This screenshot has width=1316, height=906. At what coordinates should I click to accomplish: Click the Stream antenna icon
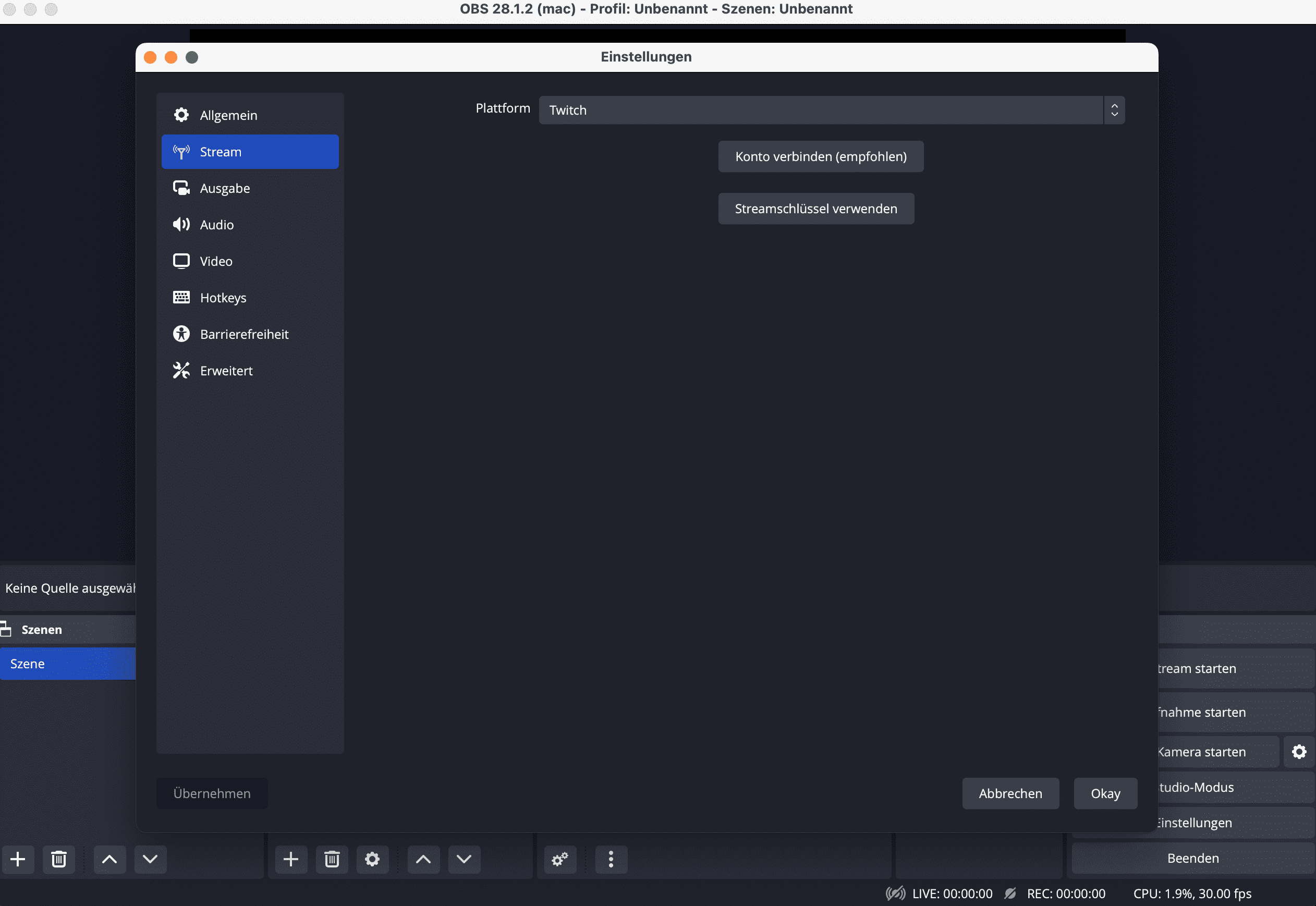(181, 152)
